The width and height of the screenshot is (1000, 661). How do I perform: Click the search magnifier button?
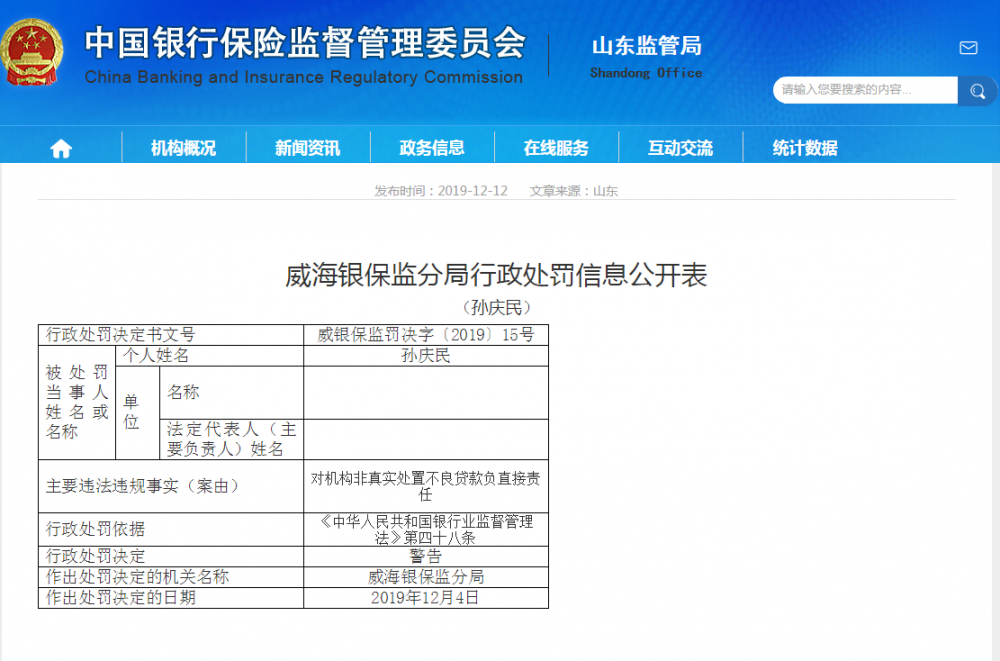tap(977, 90)
